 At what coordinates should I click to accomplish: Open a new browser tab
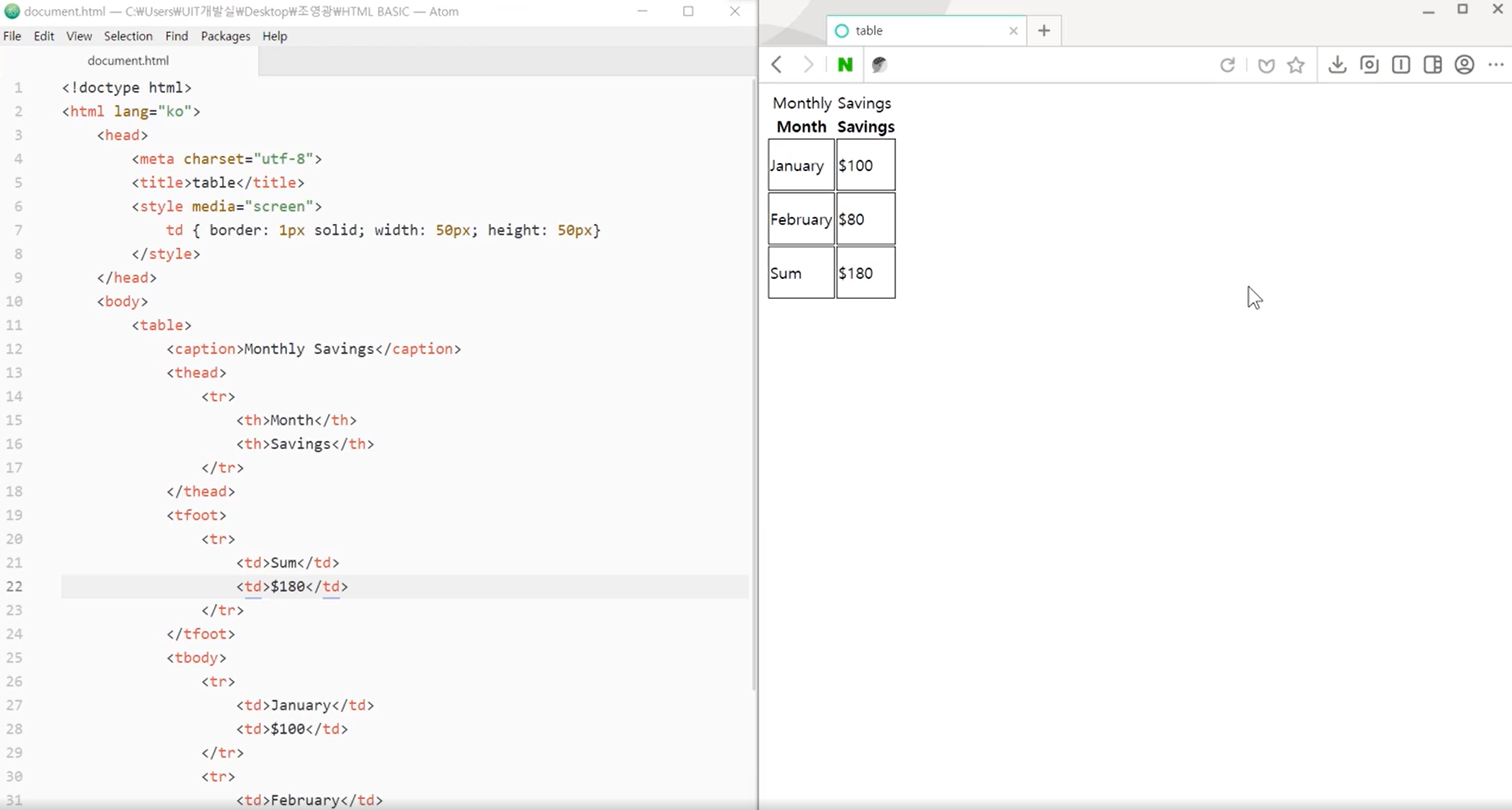[x=1044, y=30]
